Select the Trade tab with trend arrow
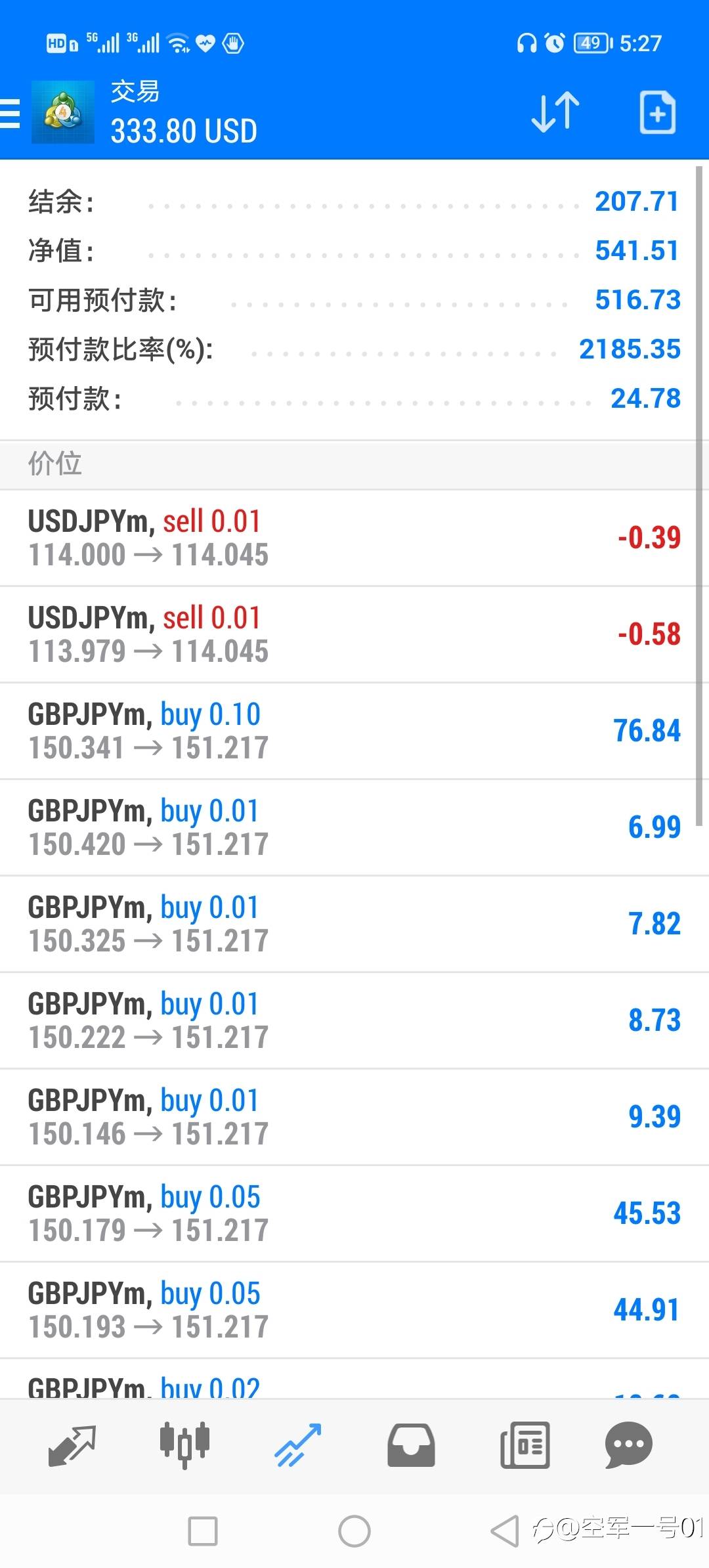This screenshot has height=1568, width=709. [297, 1446]
